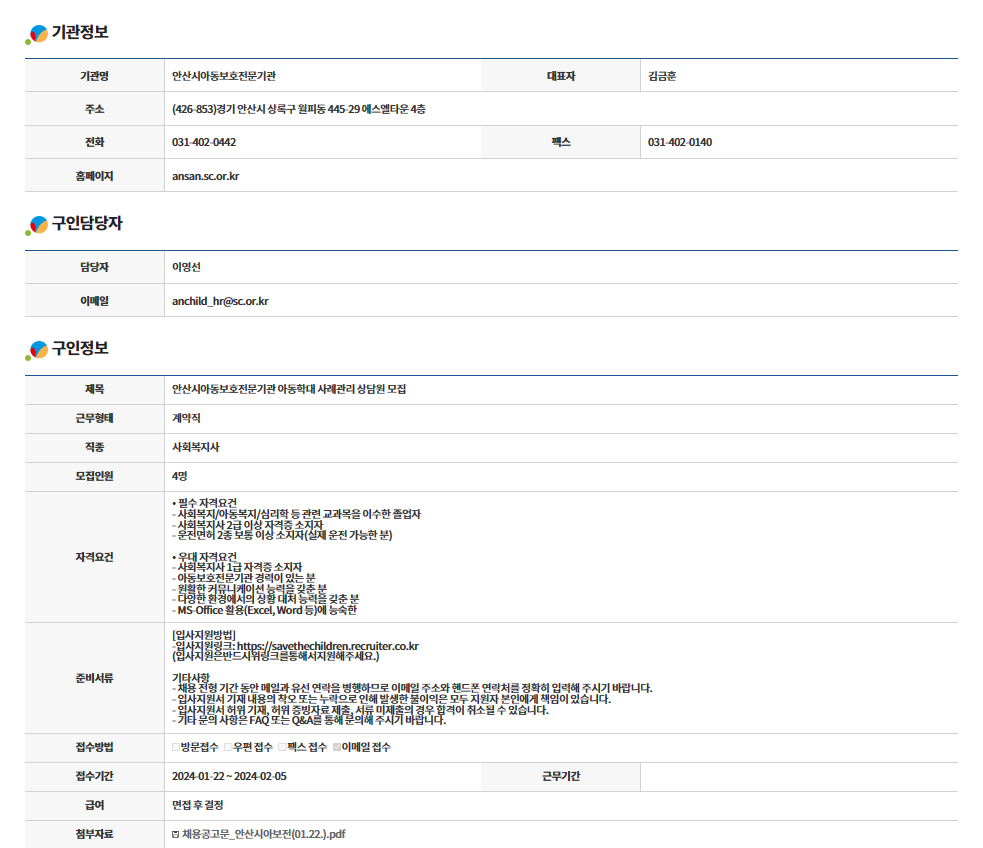This screenshot has width=983, height=848.
Task: Click the 근무기간 label cell
Action: (x=560, y=776)
